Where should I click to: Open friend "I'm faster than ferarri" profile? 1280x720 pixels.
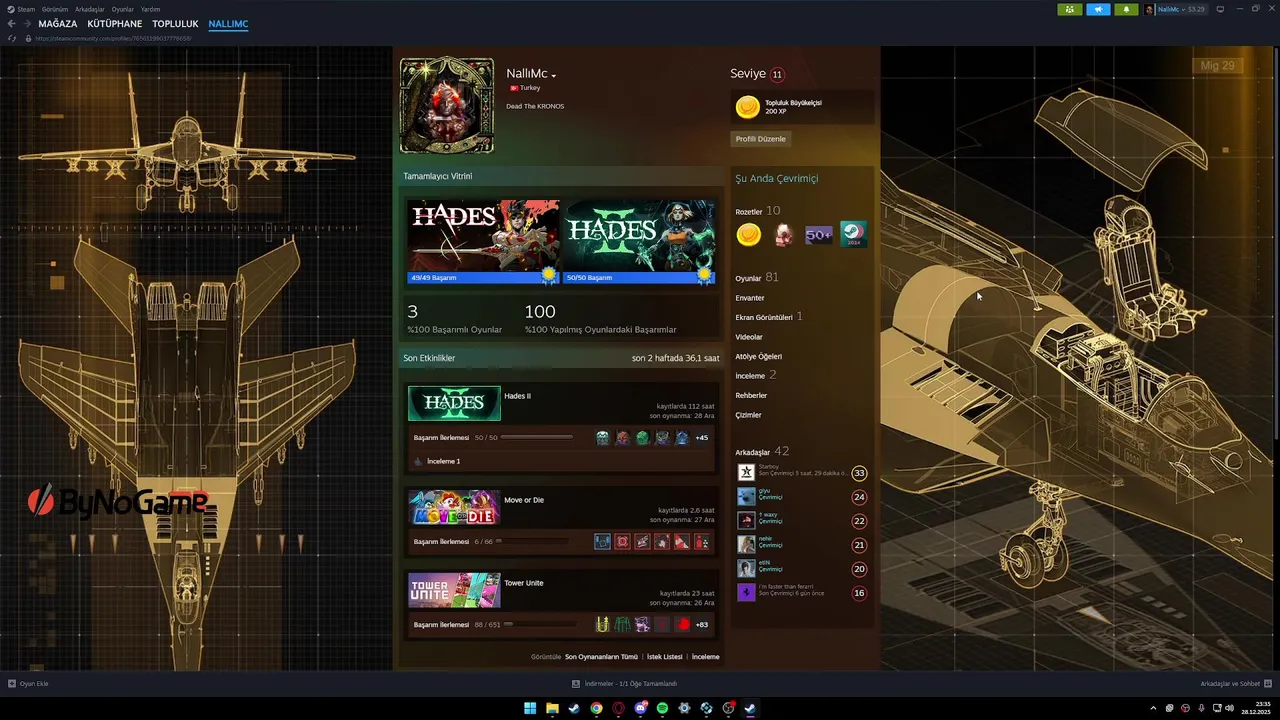point(802,592)
